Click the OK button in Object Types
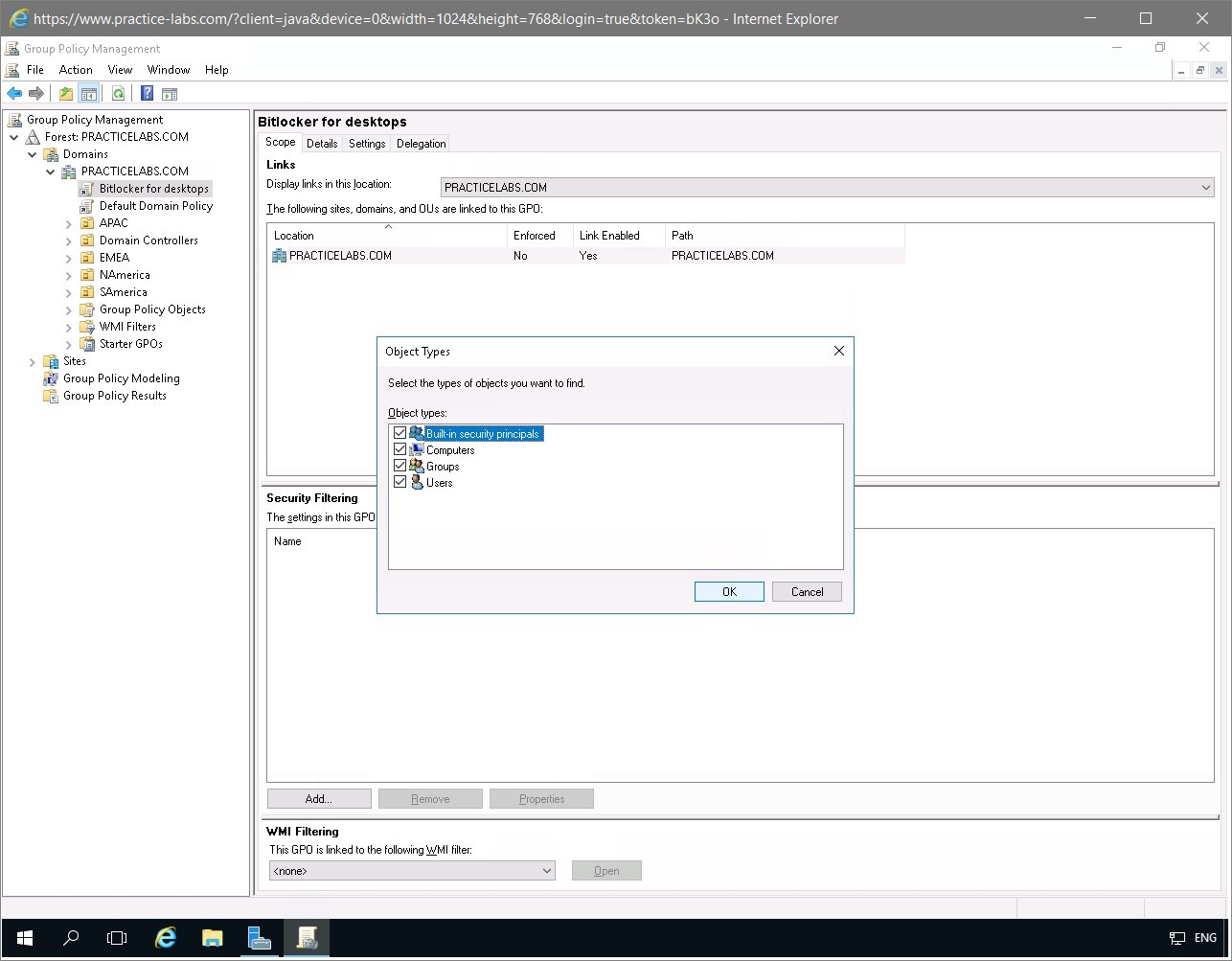The image size is (1232, 961). pyautogui.click(x=728, y=591)
